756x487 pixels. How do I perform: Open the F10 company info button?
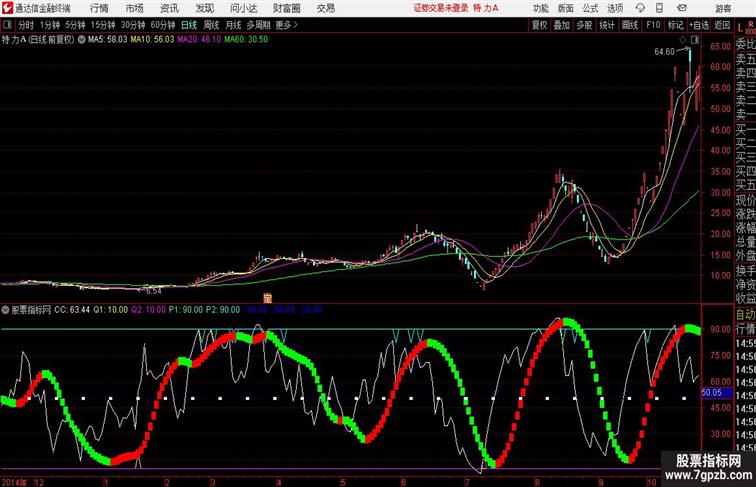point(653,25)
